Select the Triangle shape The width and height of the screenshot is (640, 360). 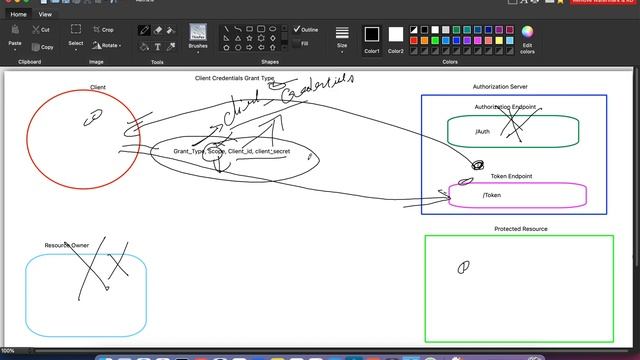(x=238, y=38)
